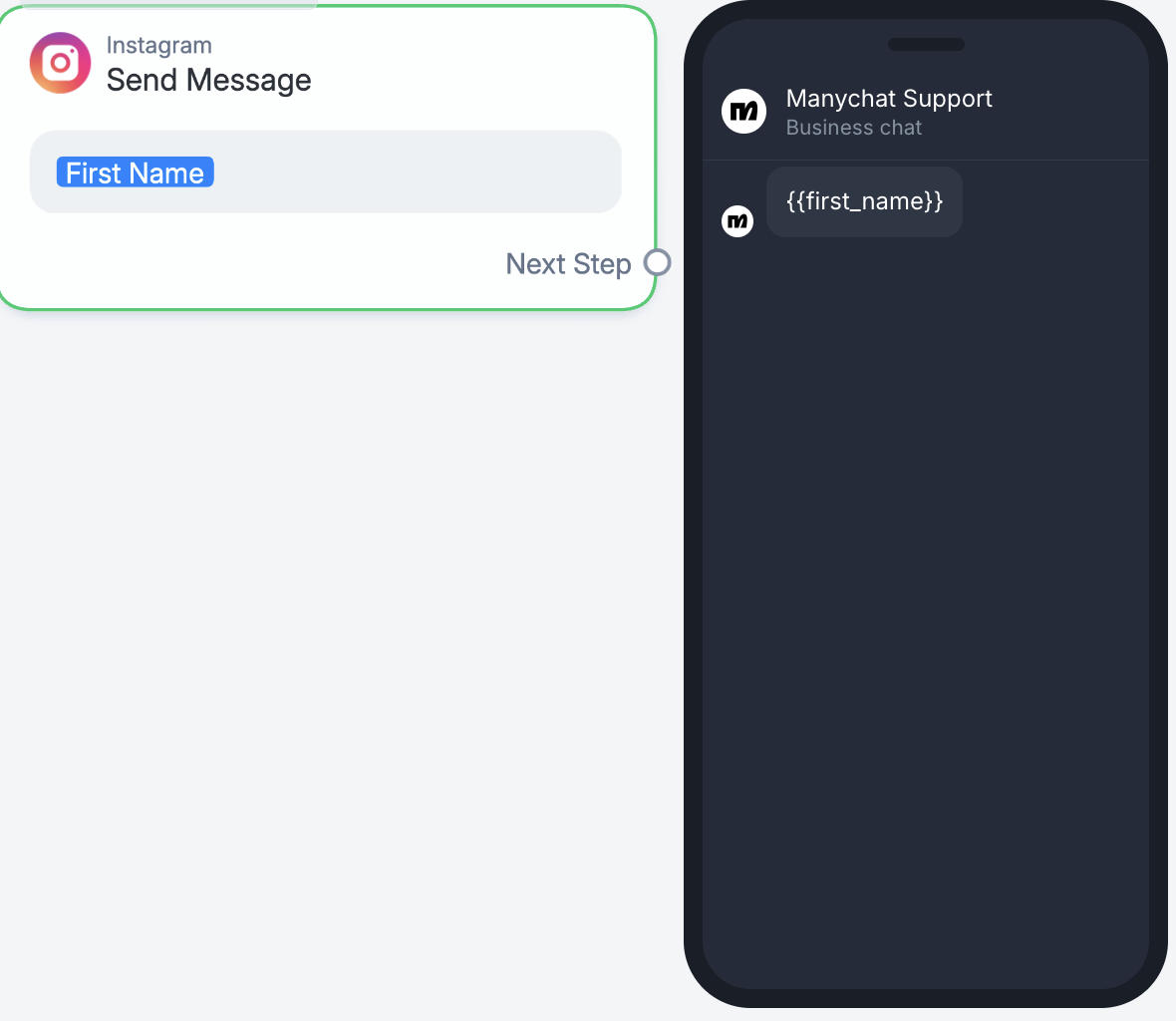The image size is (1176, 1021).
Task: Select the Send Message node's green border
Action: [655, 150]
